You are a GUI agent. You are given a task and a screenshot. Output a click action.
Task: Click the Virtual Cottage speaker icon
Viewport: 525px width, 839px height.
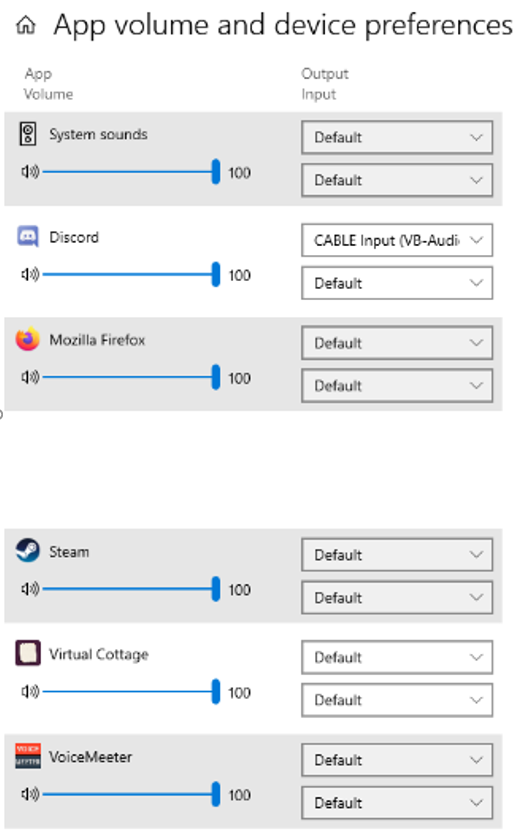(30, 692)
